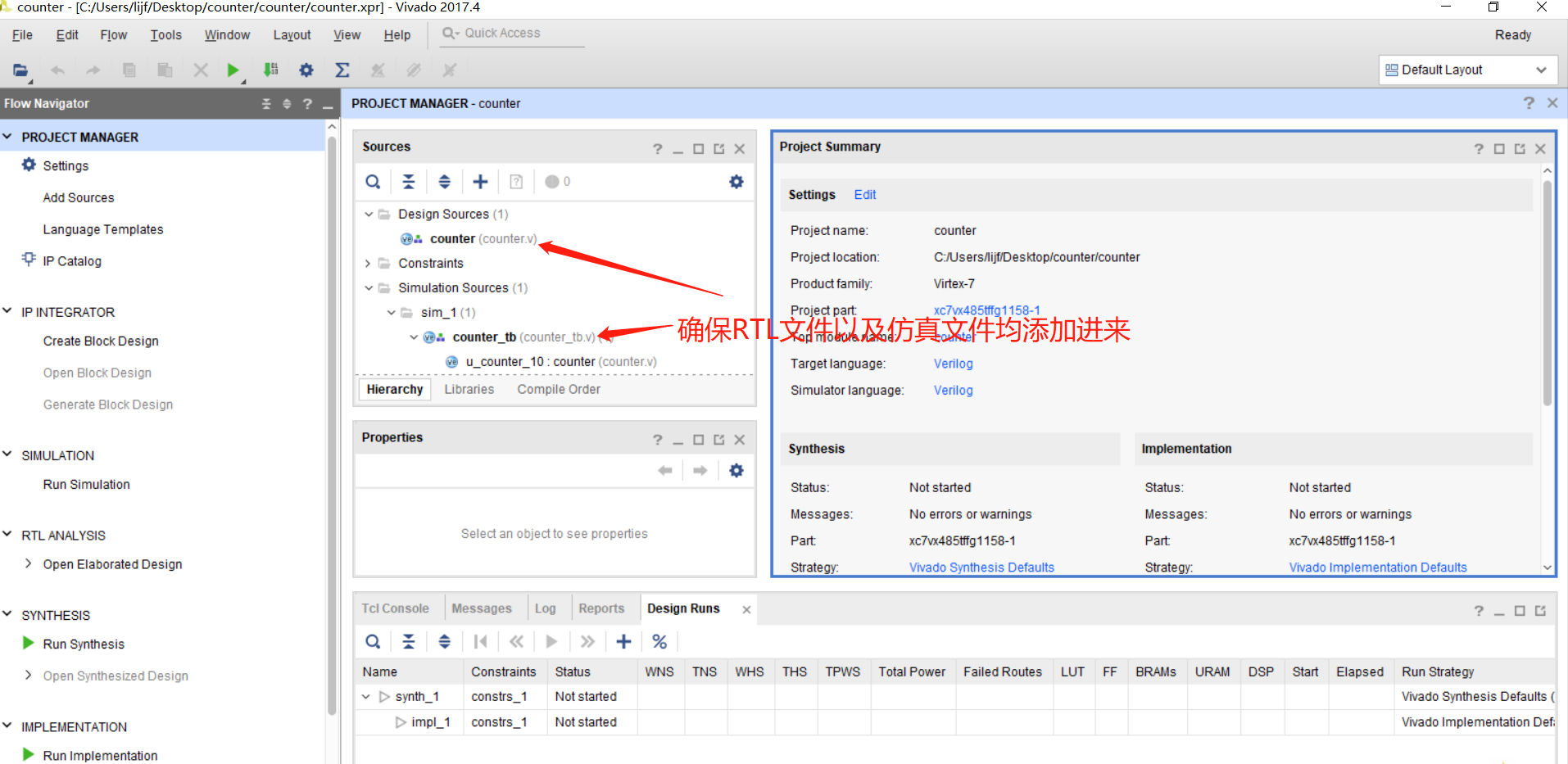Image resolution: width=1568 pixels, height=764 pixels.
Task: Click project part xc7vx485tffg1158-1 link
Action: click(987, 310)
